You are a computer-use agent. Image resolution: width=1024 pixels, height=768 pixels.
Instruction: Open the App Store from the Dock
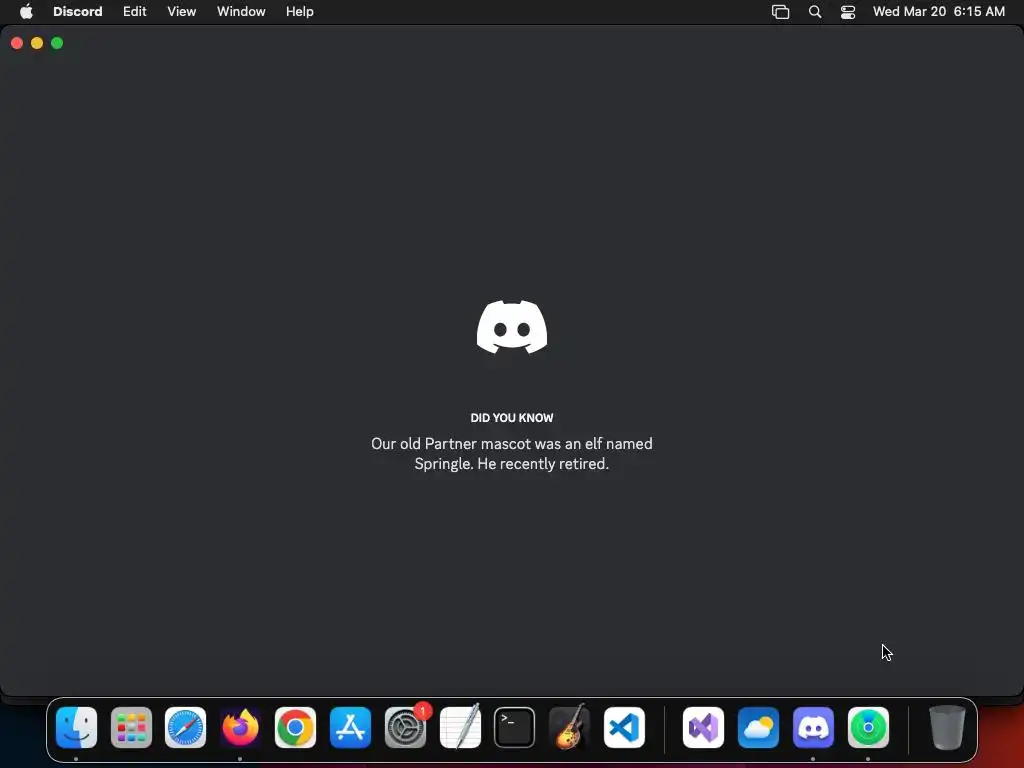click(x=351, y=728)
